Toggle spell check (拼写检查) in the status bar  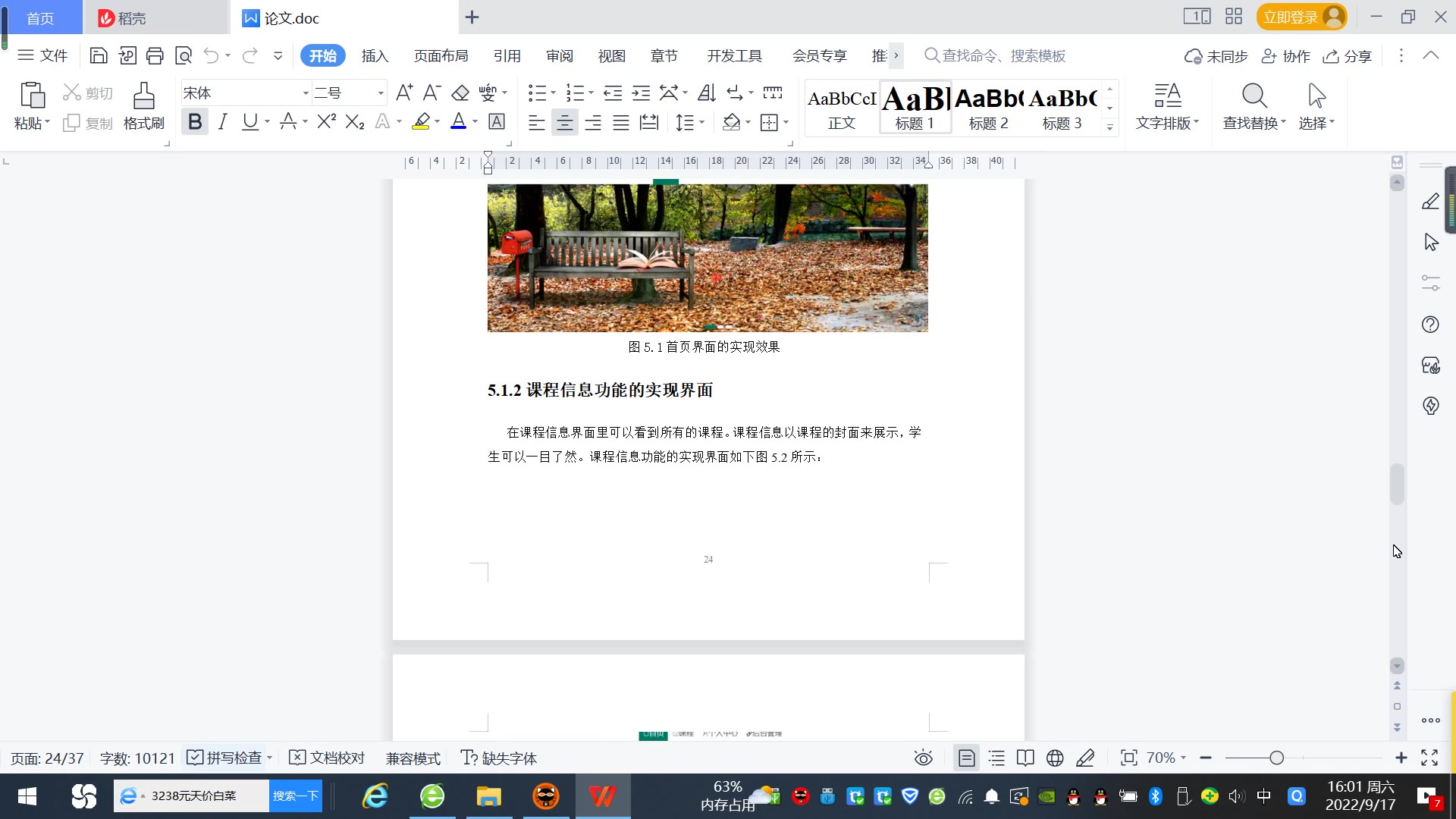[226, 758]
